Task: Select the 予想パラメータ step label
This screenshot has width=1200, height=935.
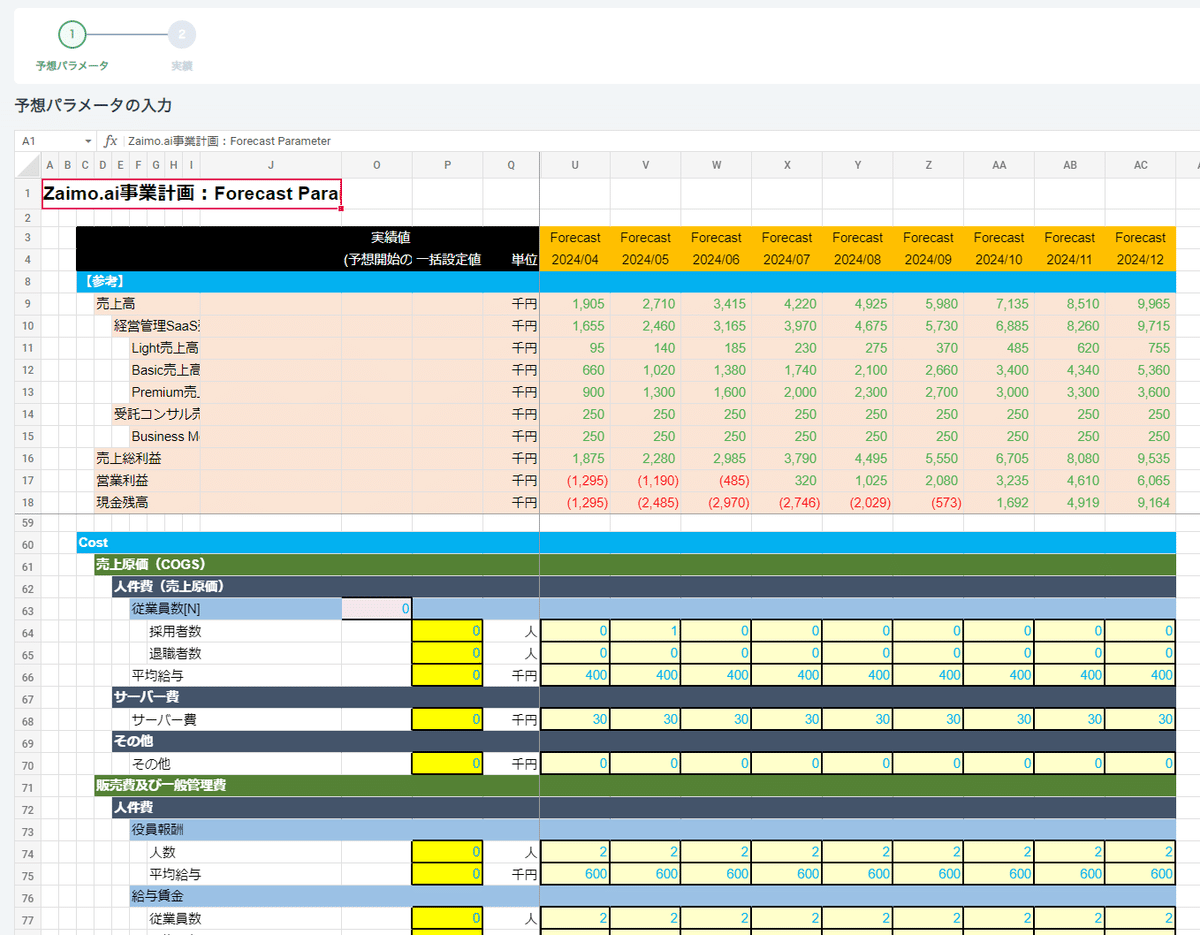Action: tap(72, 65)
